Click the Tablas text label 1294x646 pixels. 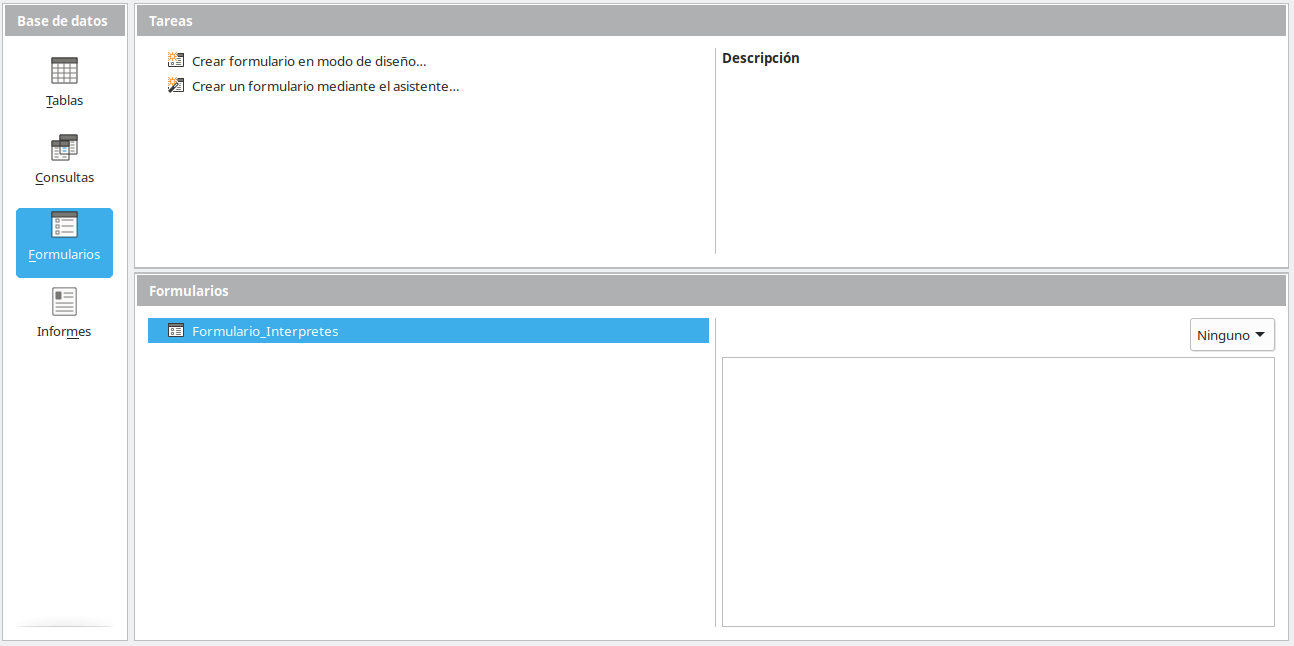pos(64,101)
